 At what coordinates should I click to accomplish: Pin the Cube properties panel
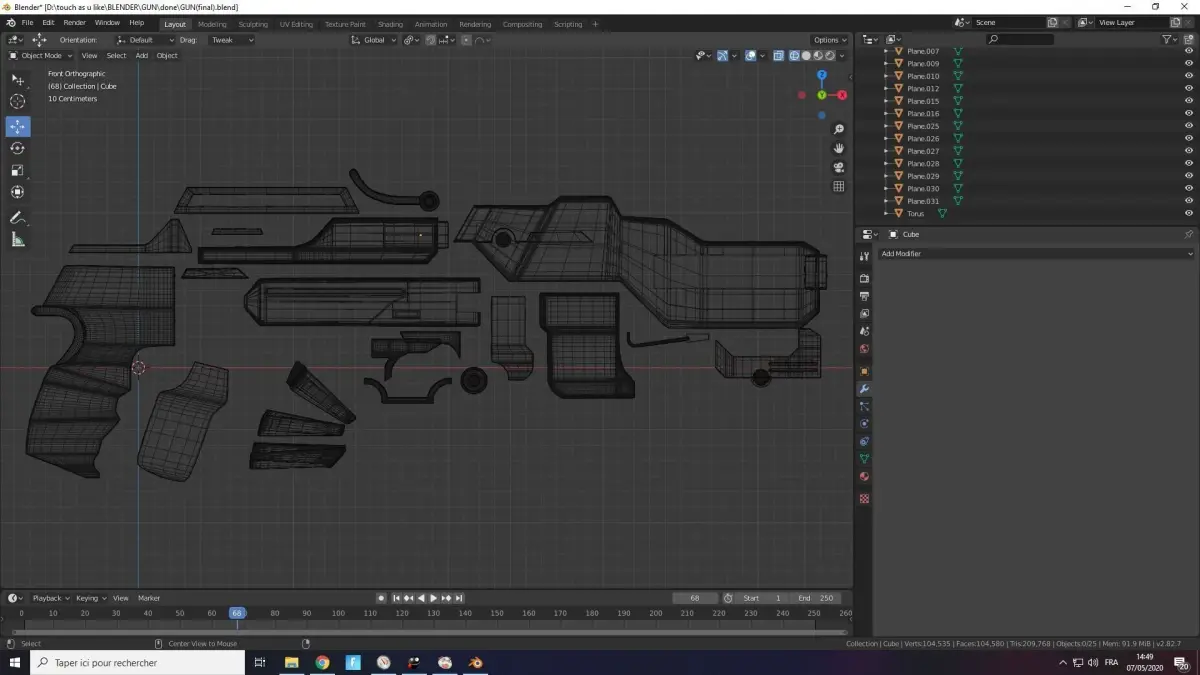pyautogui.click(x=1189, y=234)
